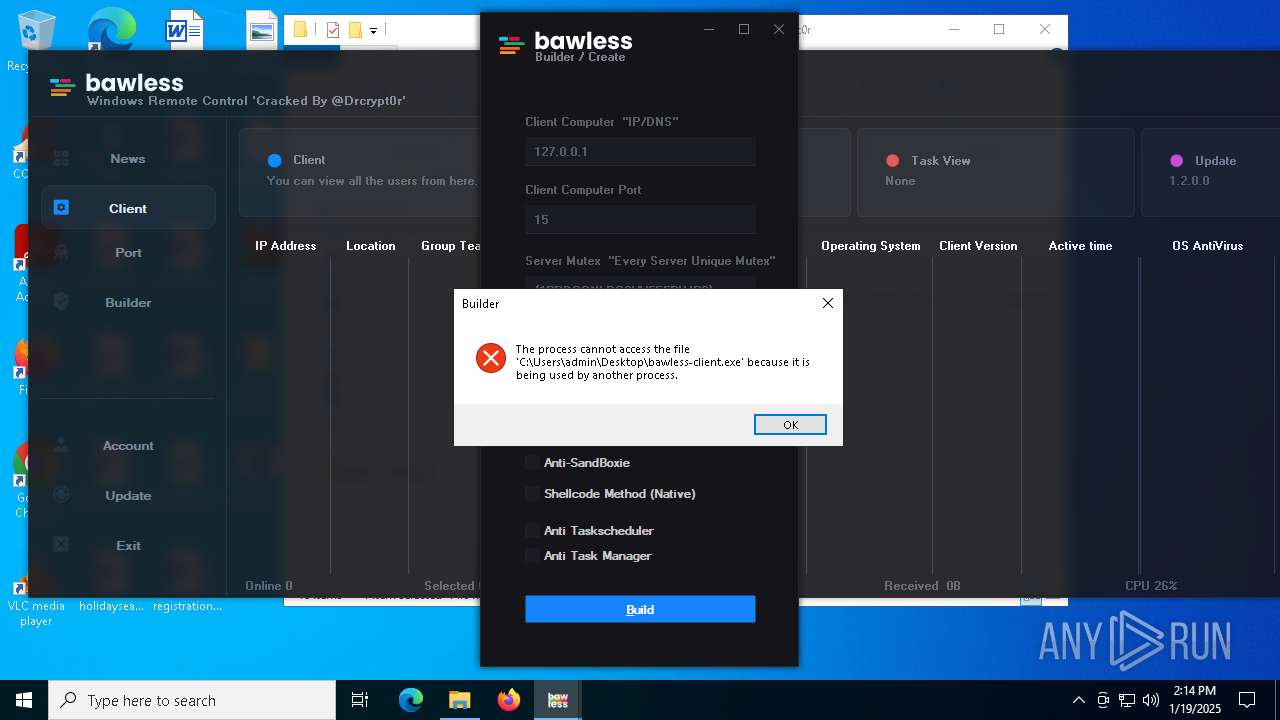Viewport: 1280px width, 720px height.
Task: Open the Builder menu item
Action: [128, 302]
